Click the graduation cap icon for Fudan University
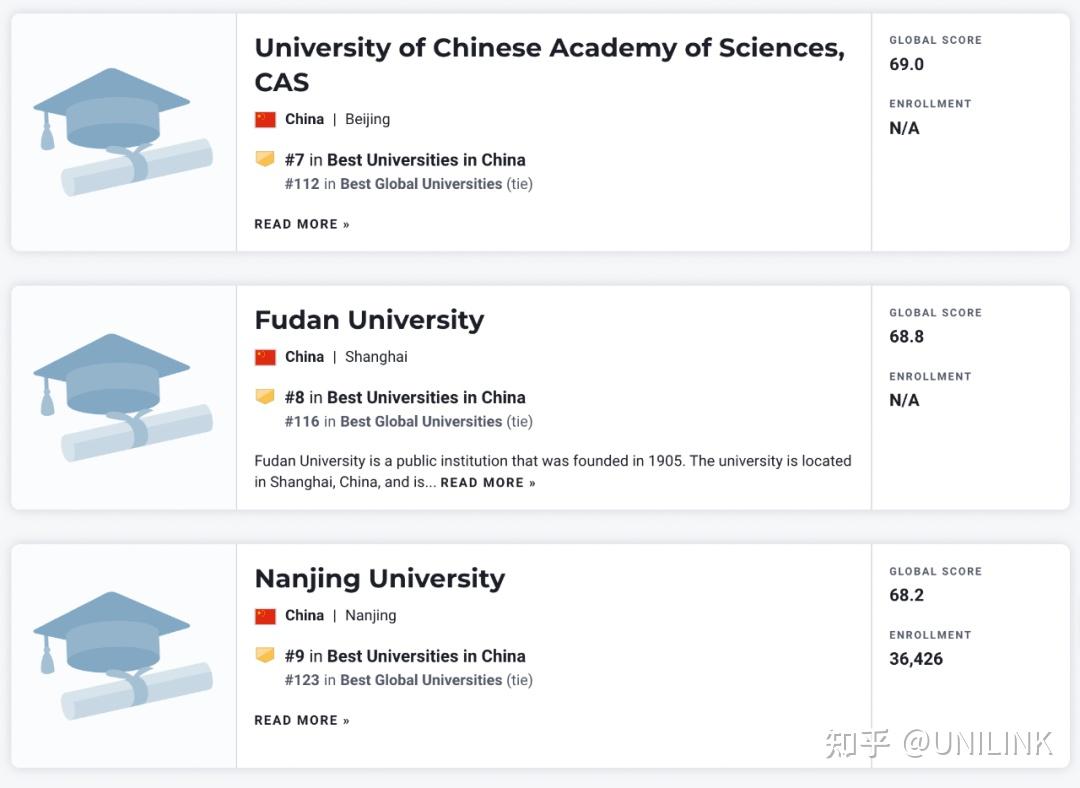Image resolution: width=1080 pixels, height=788 pixels. [x=123, y=397]
